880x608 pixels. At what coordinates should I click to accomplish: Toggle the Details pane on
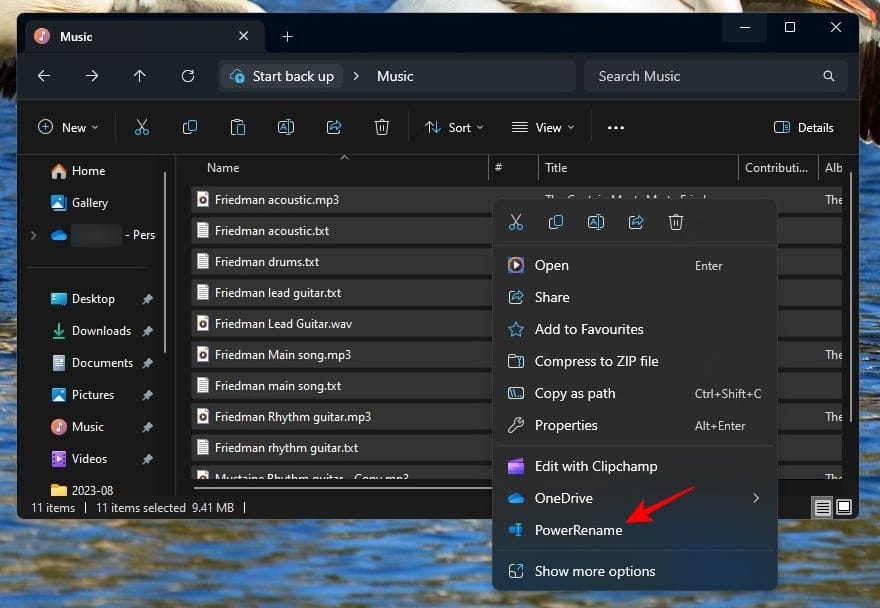803,127
